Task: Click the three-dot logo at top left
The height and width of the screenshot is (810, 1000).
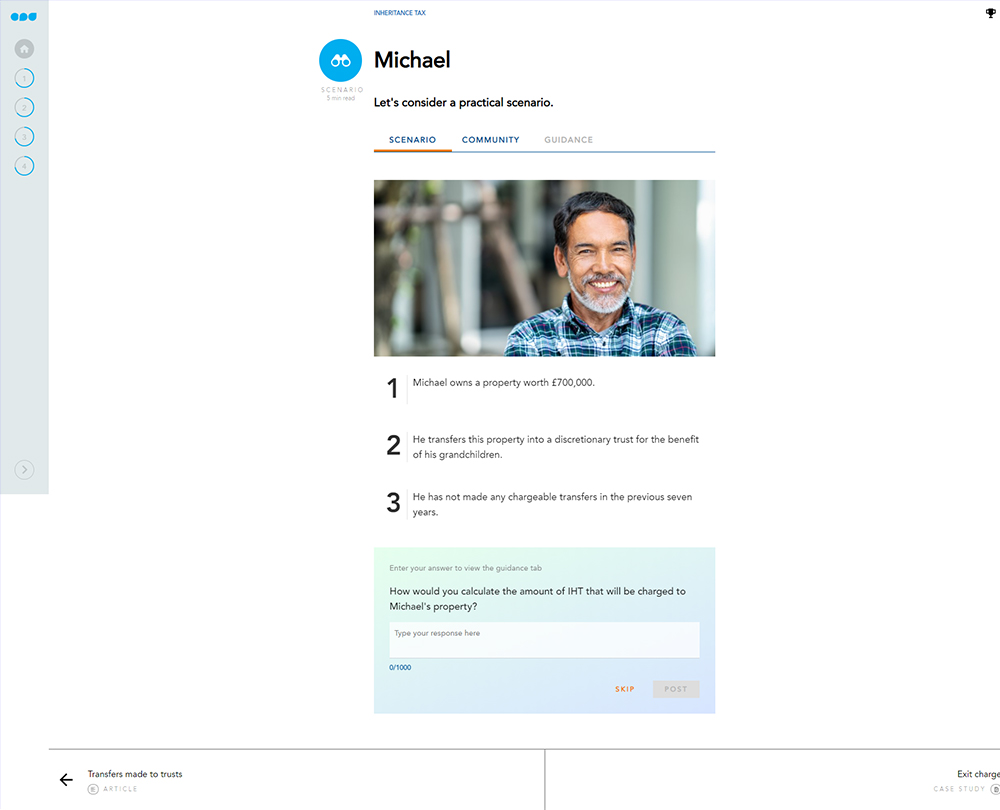Action: click(23, 17)
